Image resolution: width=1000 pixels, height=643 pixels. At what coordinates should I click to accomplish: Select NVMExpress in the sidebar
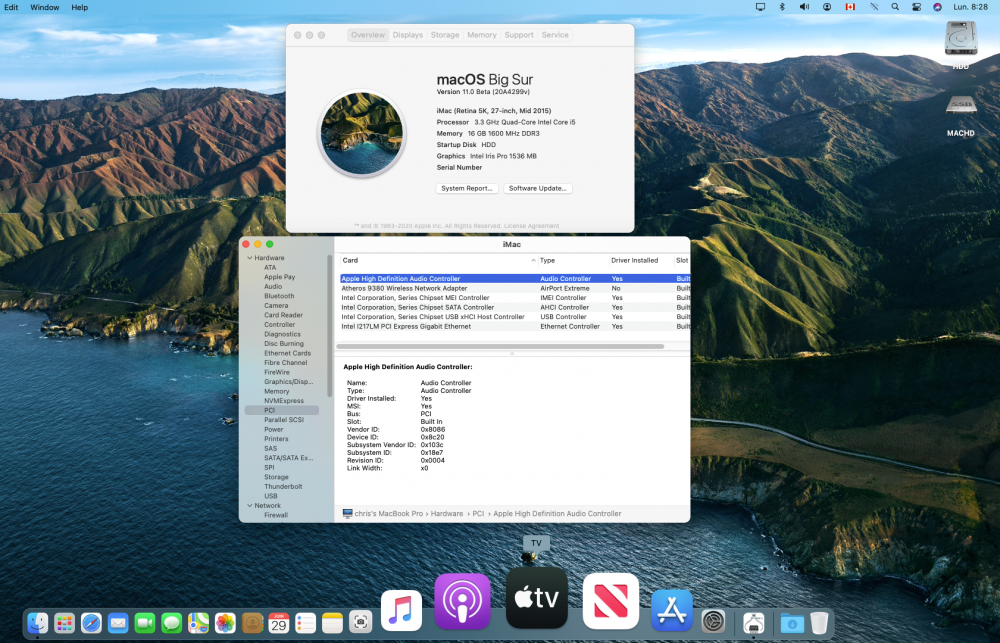tap(284, 401)
